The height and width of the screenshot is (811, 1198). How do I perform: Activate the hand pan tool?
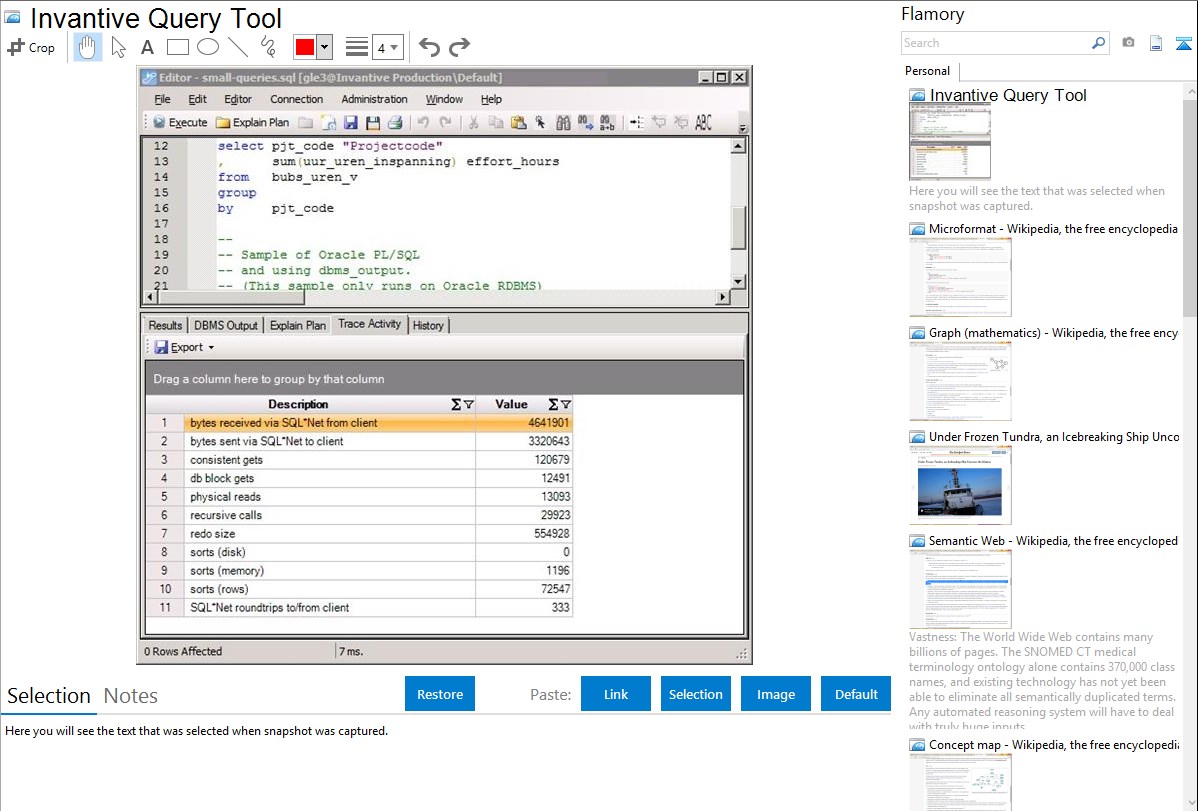88,47
